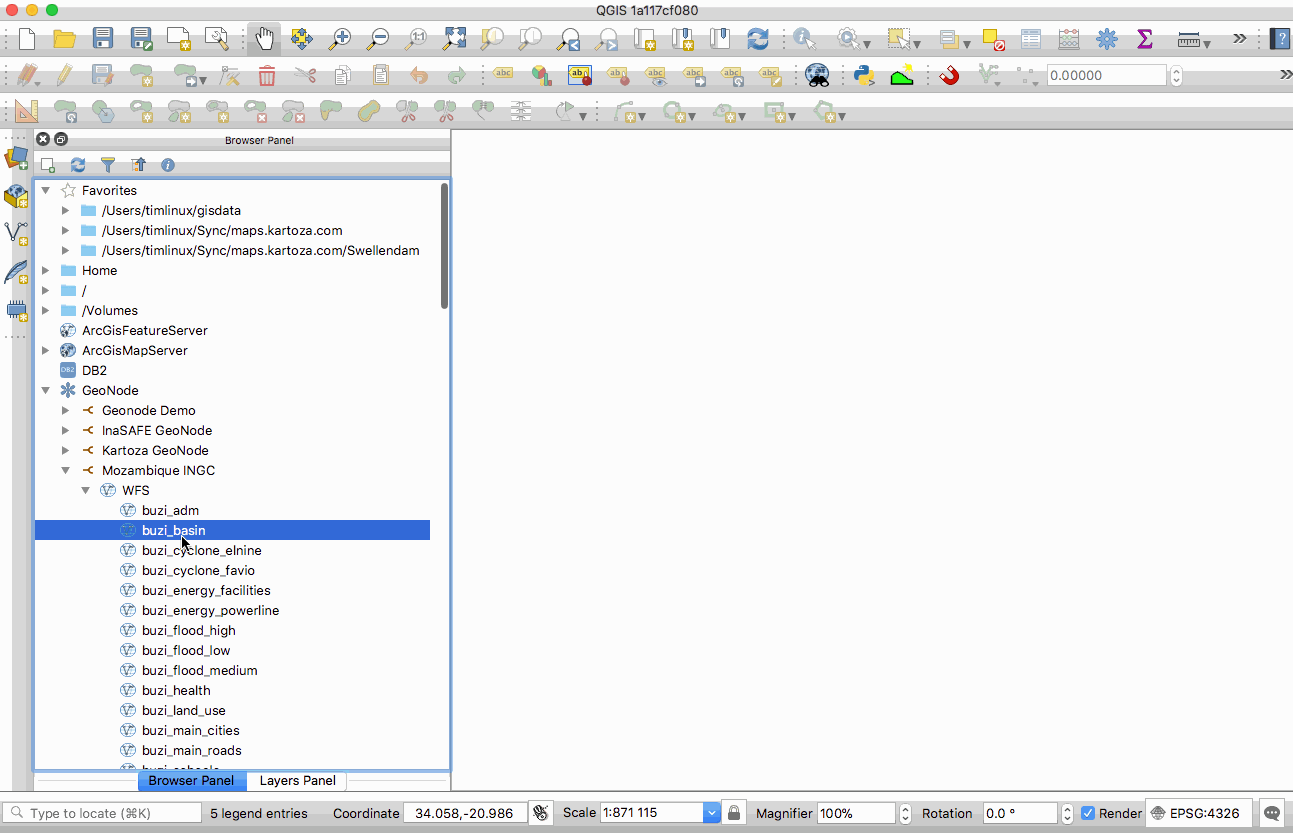Screen dimensions: 1293x833
Task: Expand the Kartoza GeoNode entry
Action: click(x=66, y=450)
